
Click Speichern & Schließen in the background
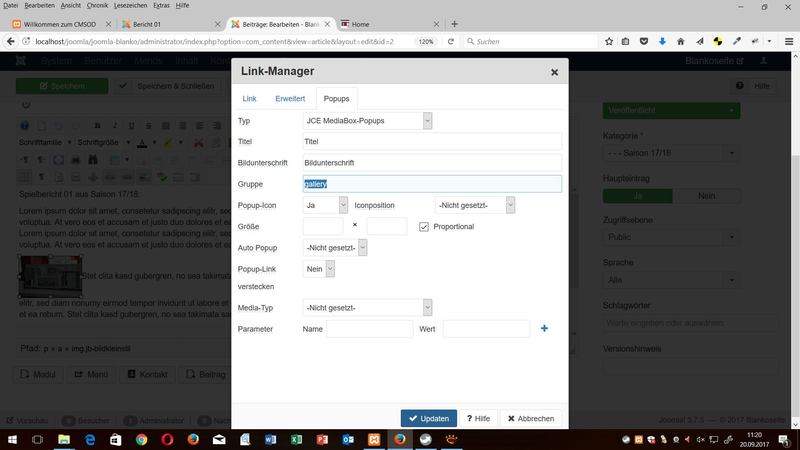point(166,86)
